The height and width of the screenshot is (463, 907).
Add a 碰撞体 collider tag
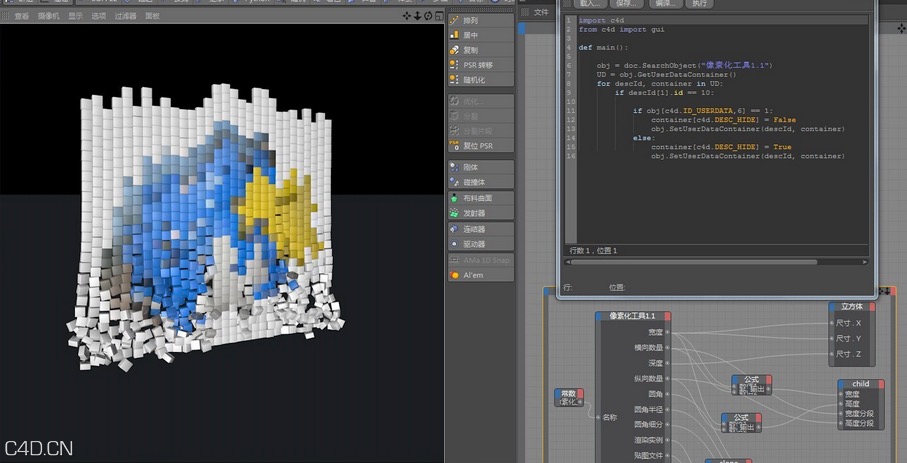pos(481,182)
